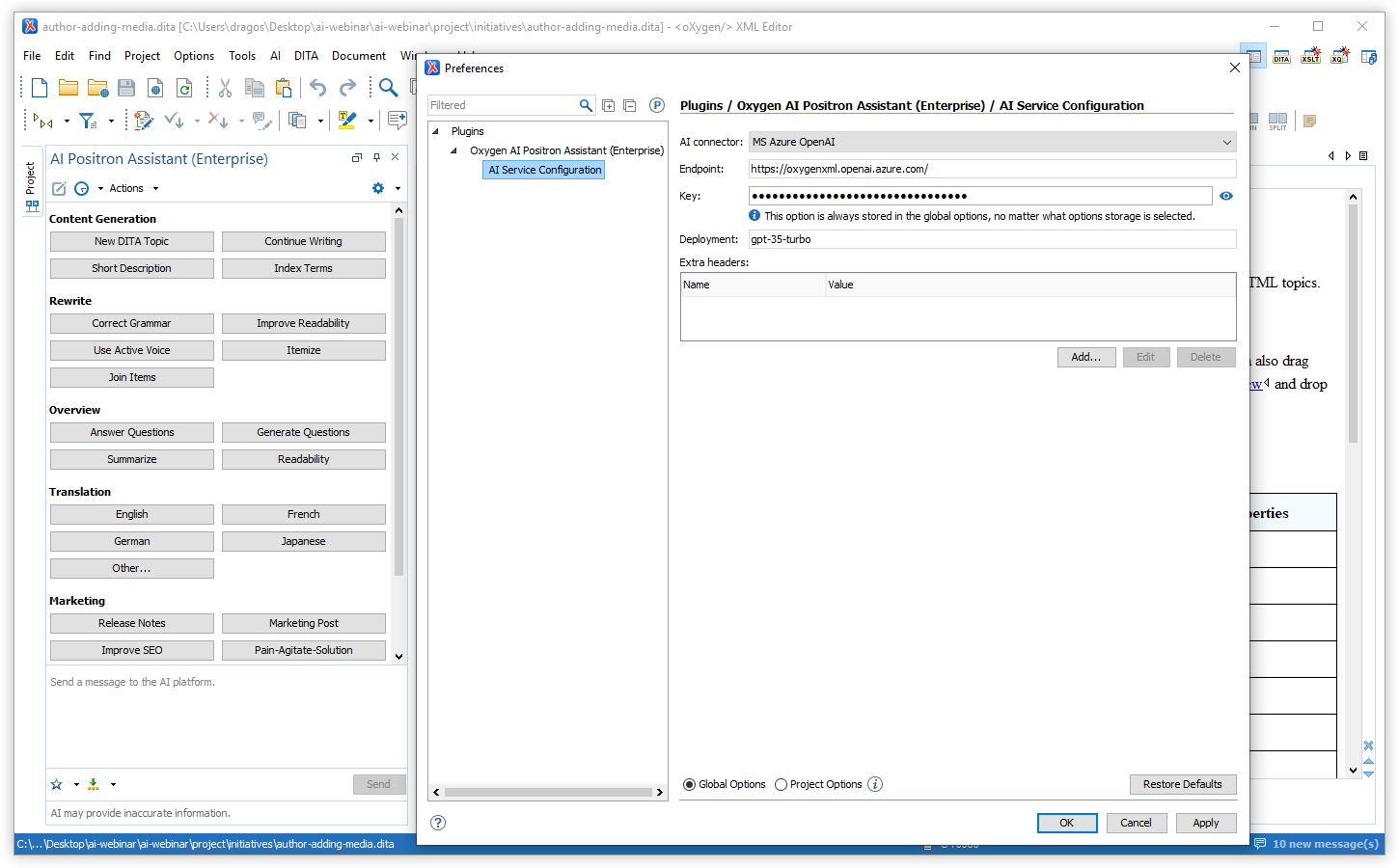Viewport: 1399px width, 868px height.
Task: Click AI Positron settings gear icon
Action: 378,188
